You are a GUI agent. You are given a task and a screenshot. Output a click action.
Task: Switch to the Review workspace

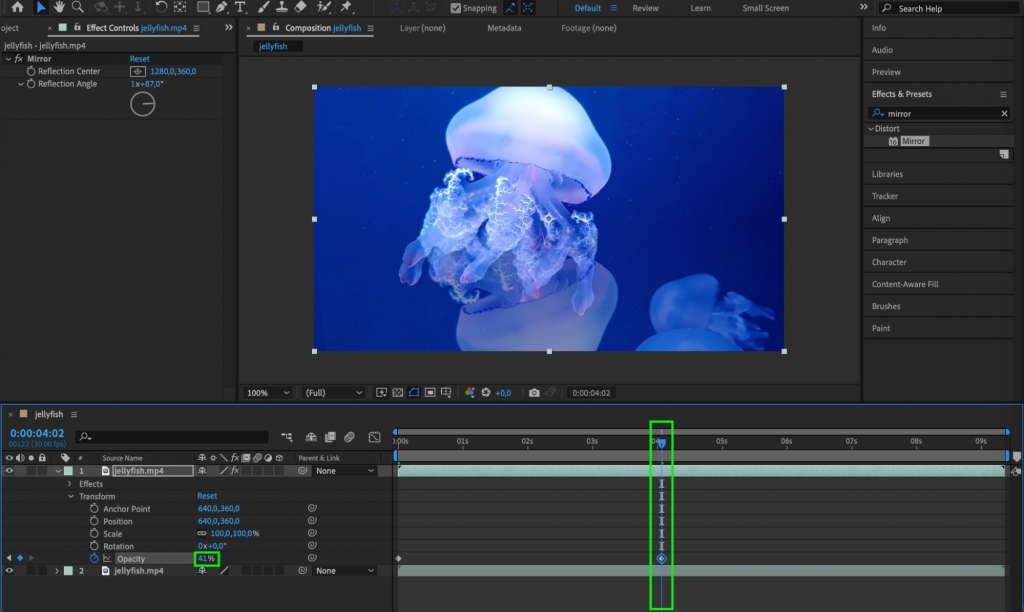(645, 8)
